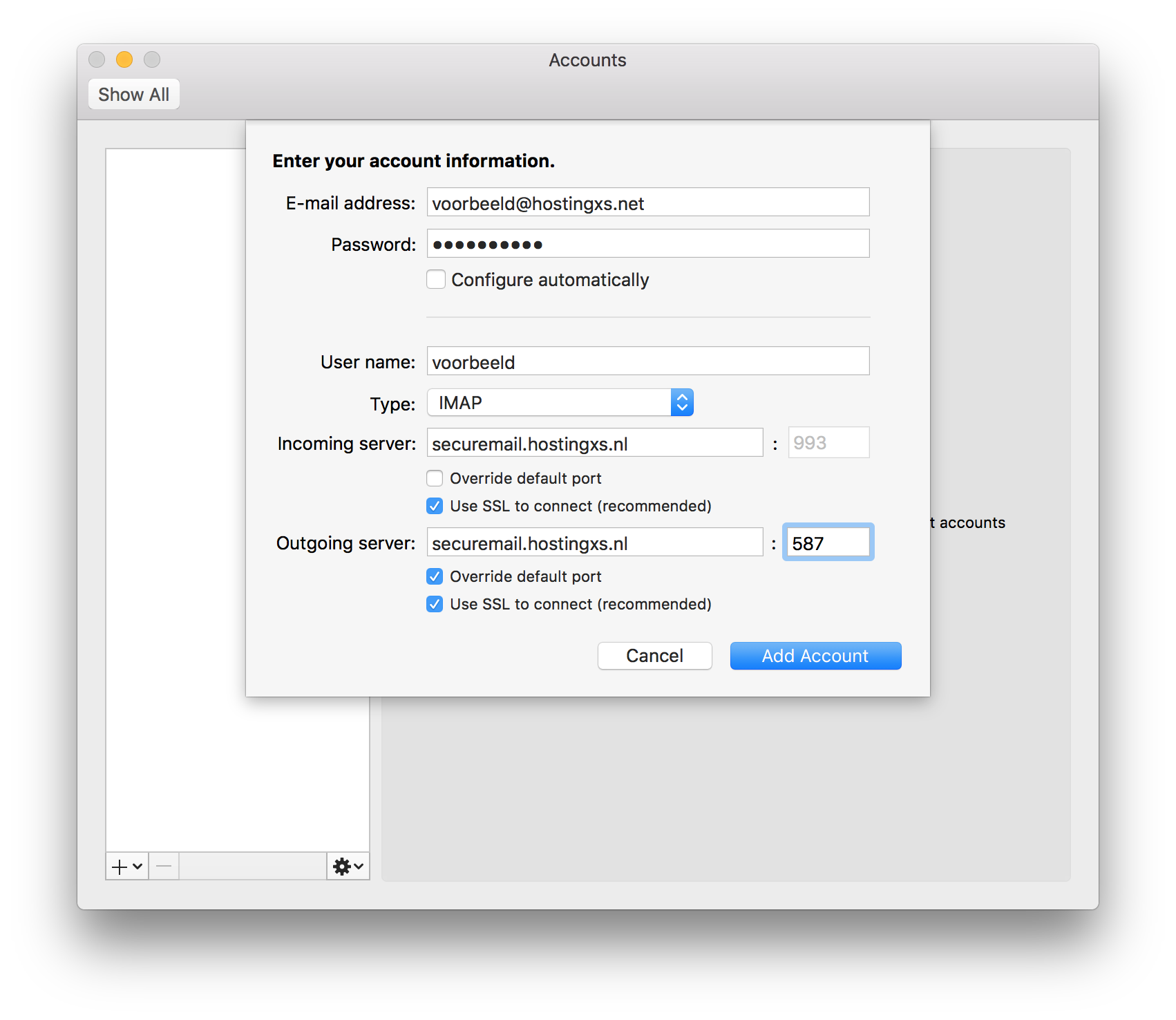Click the E-mail address field
1176x1020 pixels.
[x=648, y=202]
